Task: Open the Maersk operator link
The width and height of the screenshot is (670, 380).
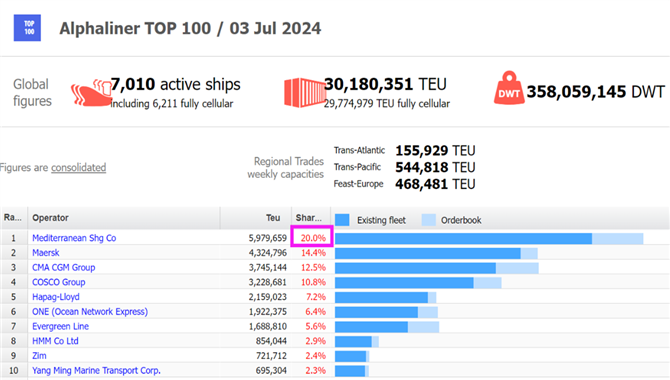Action: pyautogui.click(x=46, y=253)
